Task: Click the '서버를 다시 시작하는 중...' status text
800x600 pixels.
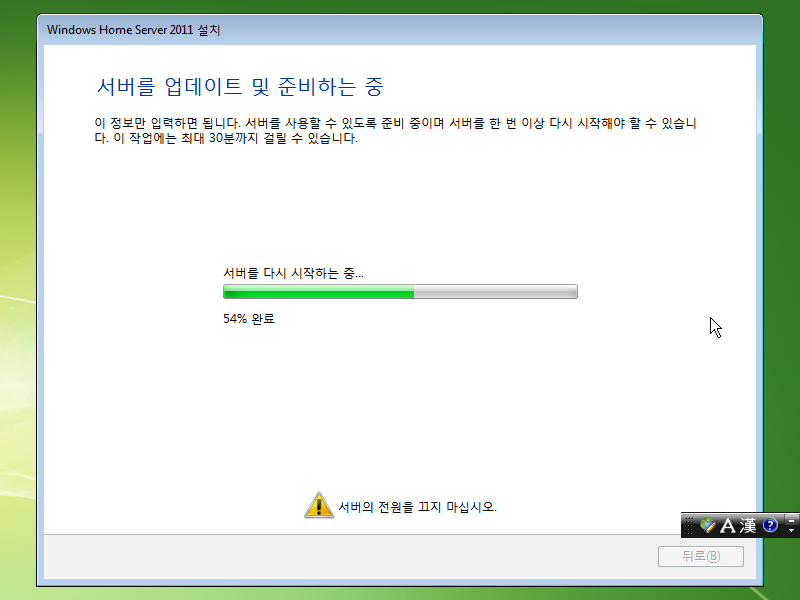Action: pos(293,273)
